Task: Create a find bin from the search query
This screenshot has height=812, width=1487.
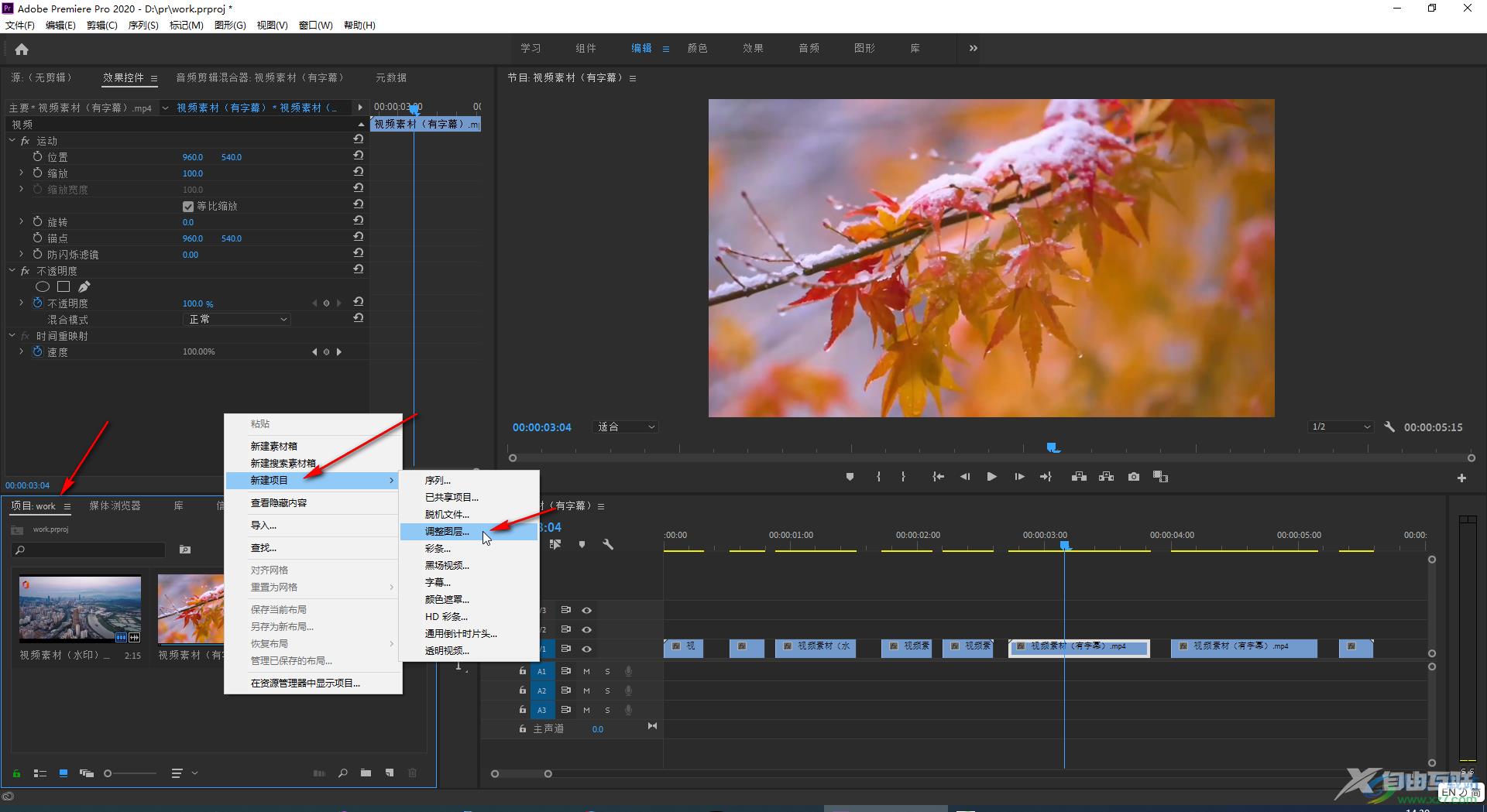Action: tap(185, 550)
